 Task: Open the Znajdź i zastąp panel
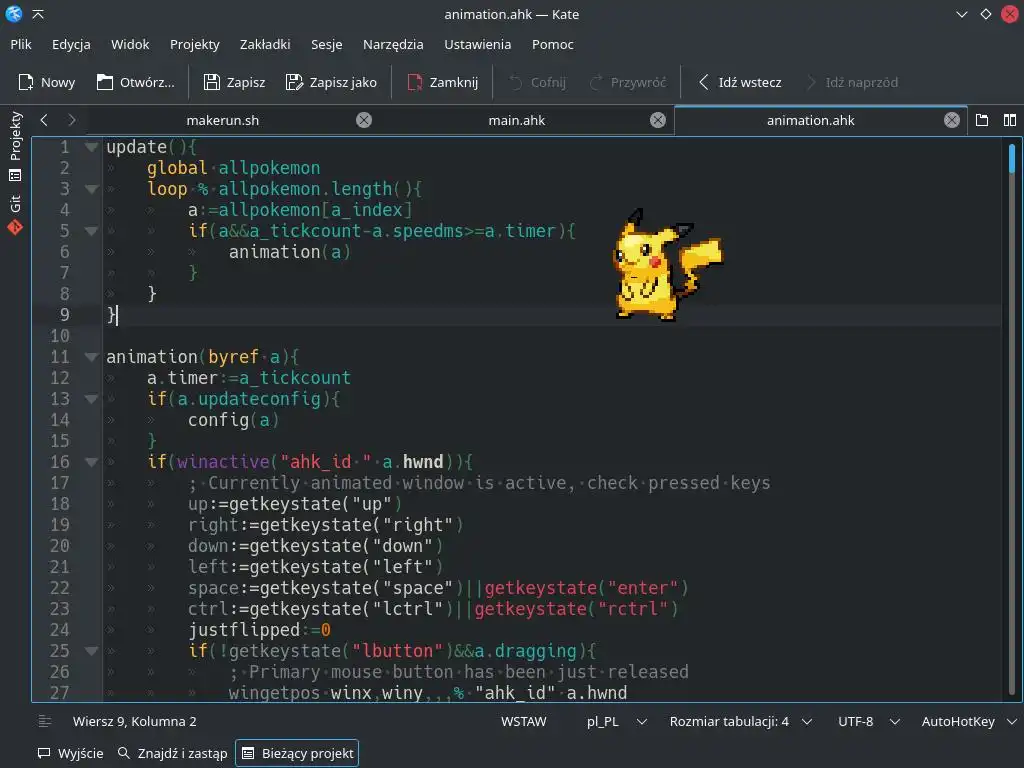(172, 754)
